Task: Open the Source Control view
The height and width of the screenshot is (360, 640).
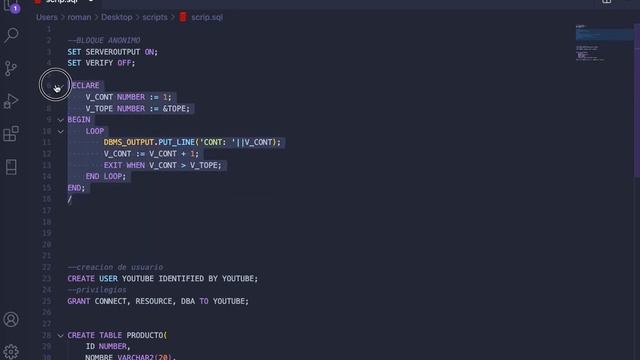Action: [11, 68]
